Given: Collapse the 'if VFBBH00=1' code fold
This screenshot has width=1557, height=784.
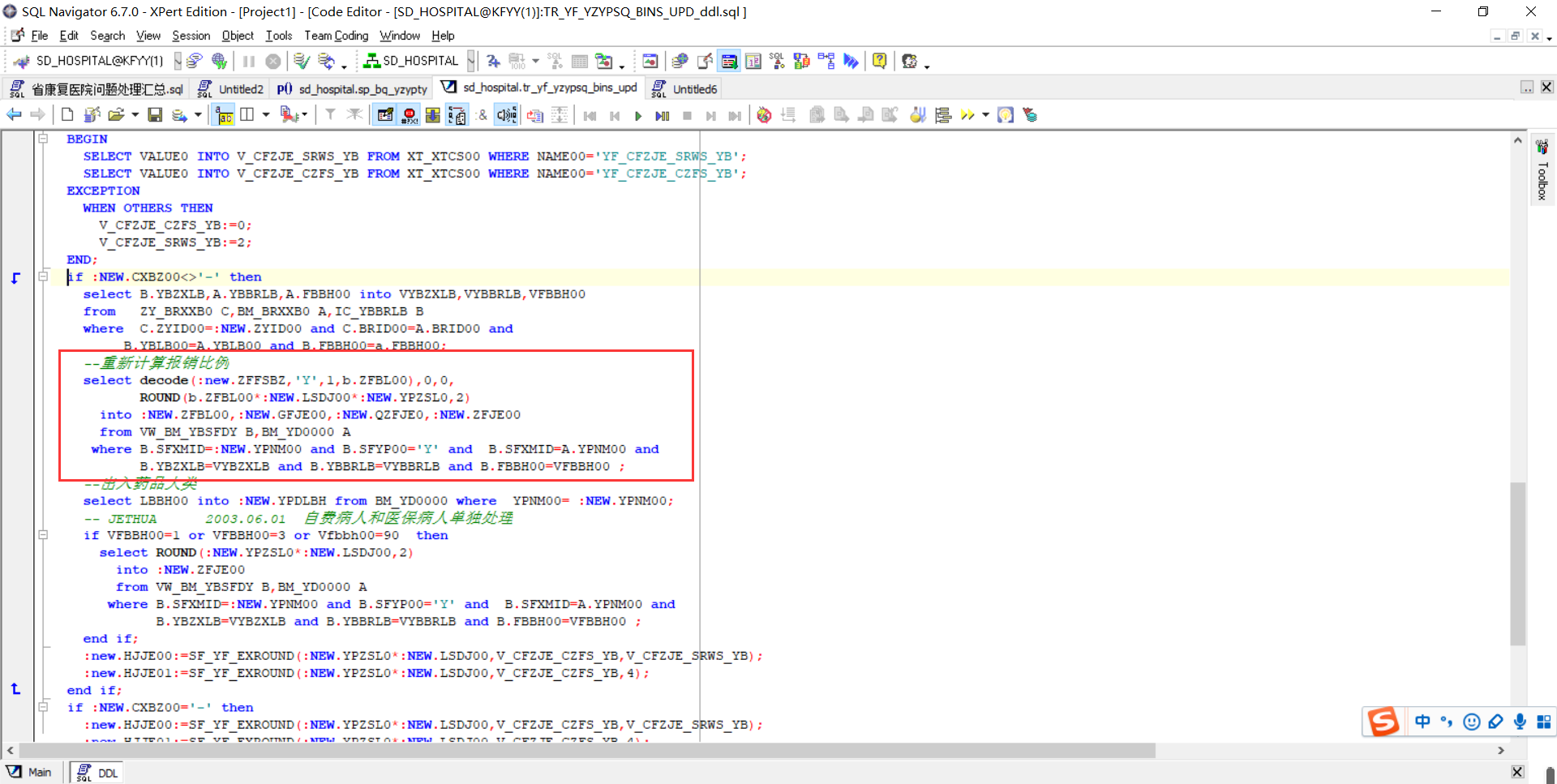Looking at the screenshot, I should tap(43, 535).
